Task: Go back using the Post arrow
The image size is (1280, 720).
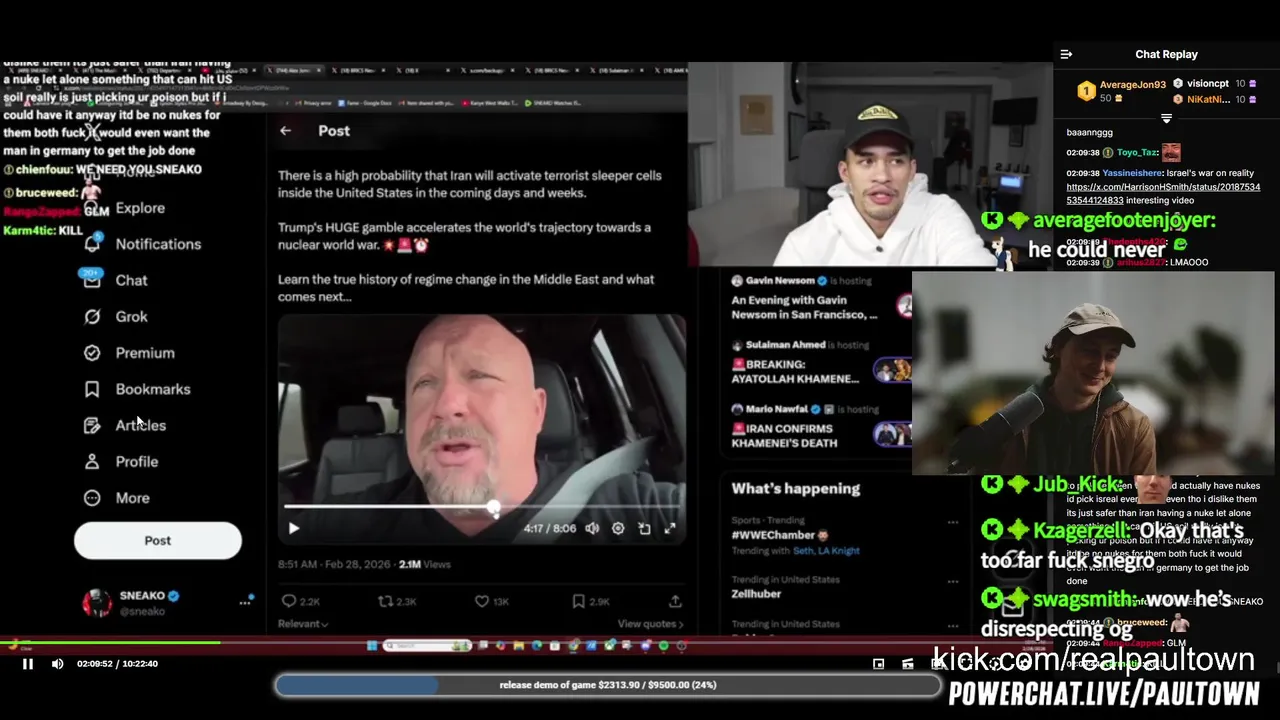Action: point(286,131)
